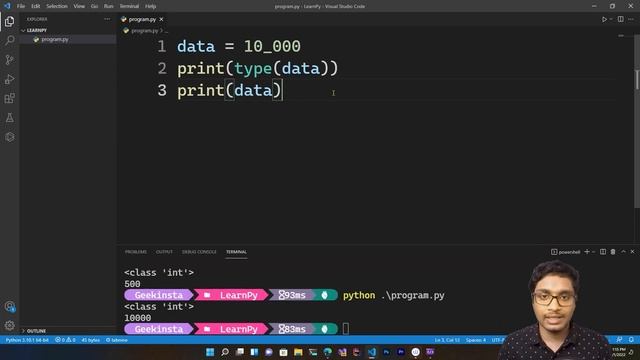
Task: Open the Testing flask view
Action: [9, 118]
